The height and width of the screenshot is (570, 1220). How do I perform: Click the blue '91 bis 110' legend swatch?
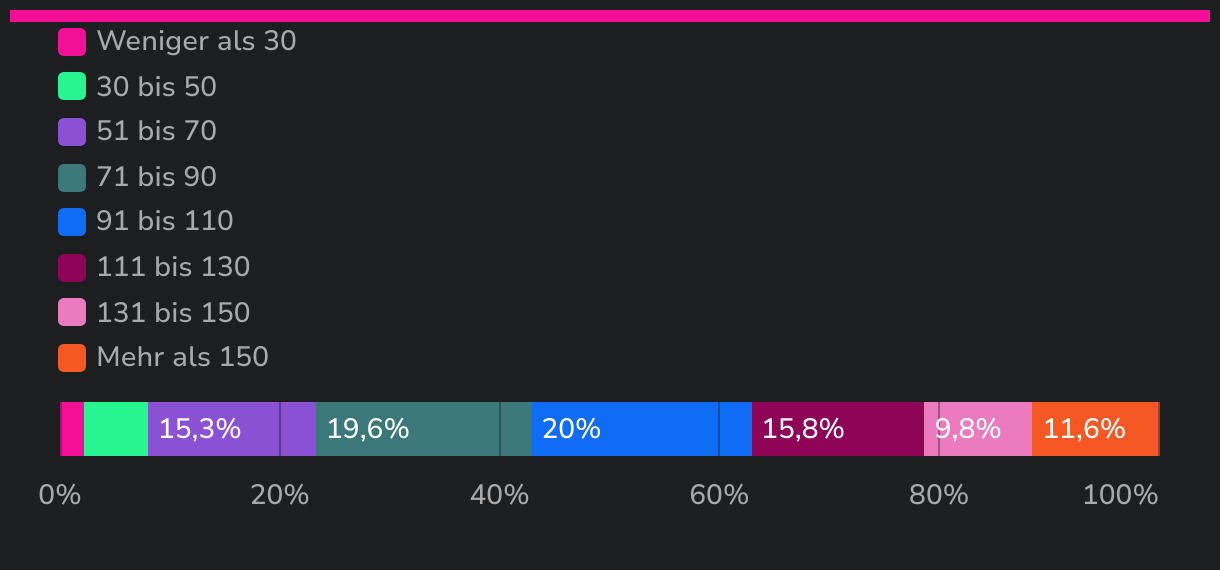(x=72, y=222)
